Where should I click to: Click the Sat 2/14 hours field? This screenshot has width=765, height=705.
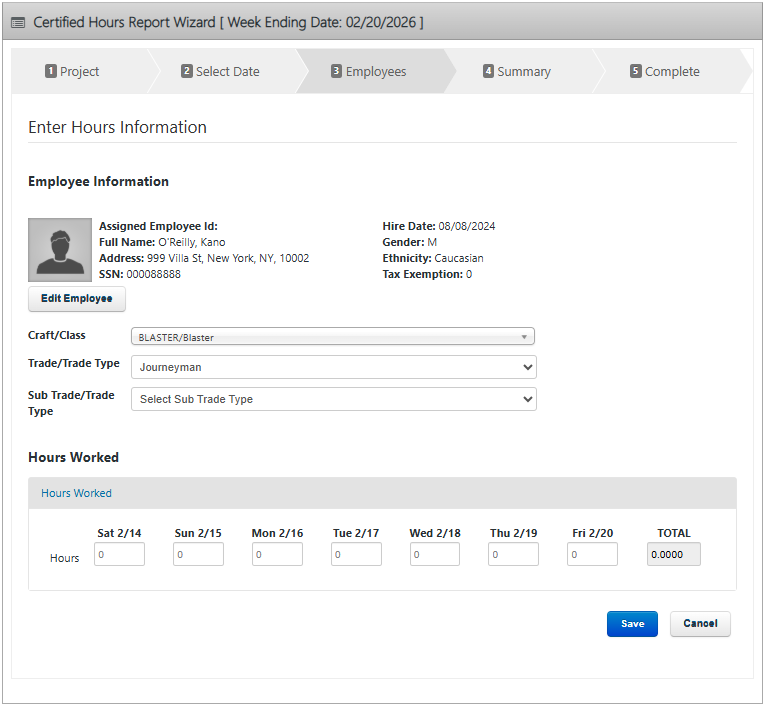tap(120, 554)
